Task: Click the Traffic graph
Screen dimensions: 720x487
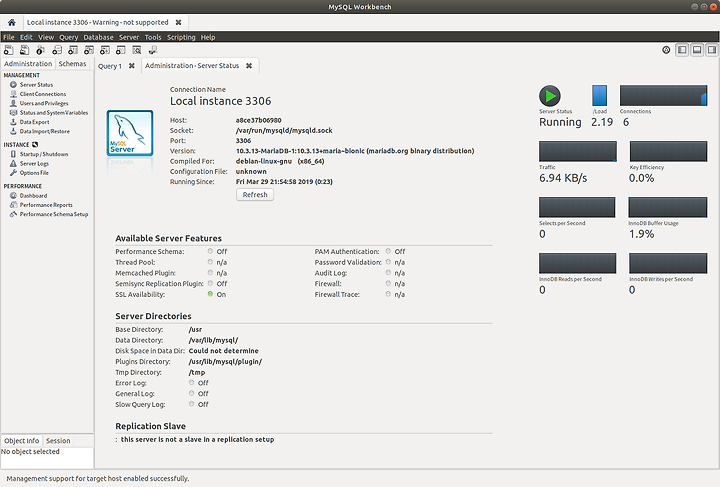Action: pyautogui.click(x=578, y=151)
